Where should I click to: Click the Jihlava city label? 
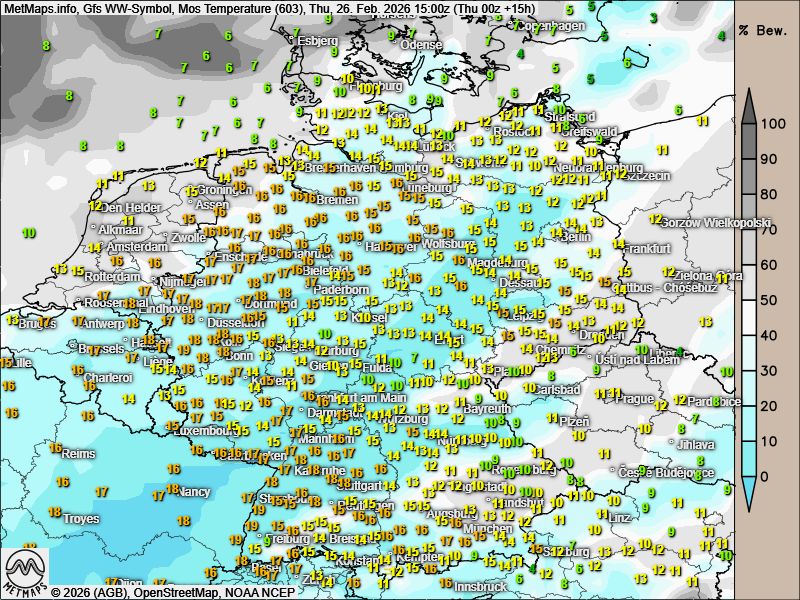click(695, 444)
